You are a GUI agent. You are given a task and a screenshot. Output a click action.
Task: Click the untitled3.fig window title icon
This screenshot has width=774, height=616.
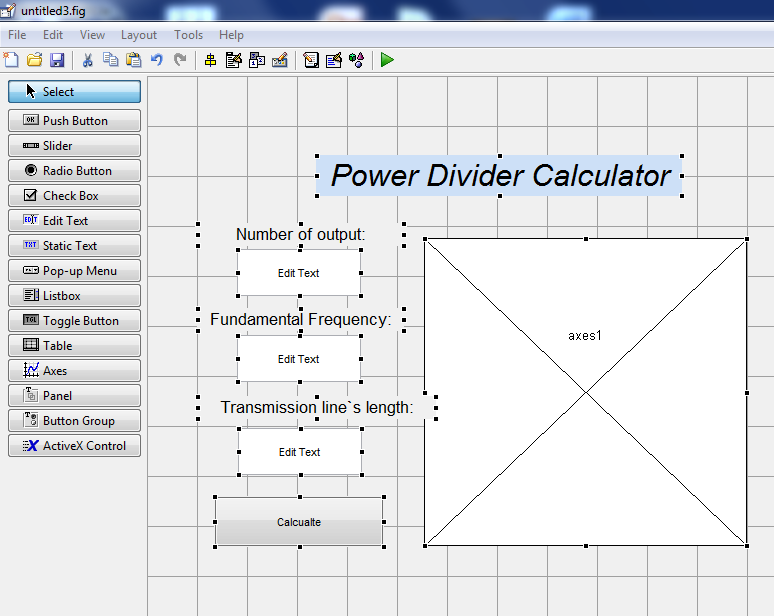click(8, 10)
